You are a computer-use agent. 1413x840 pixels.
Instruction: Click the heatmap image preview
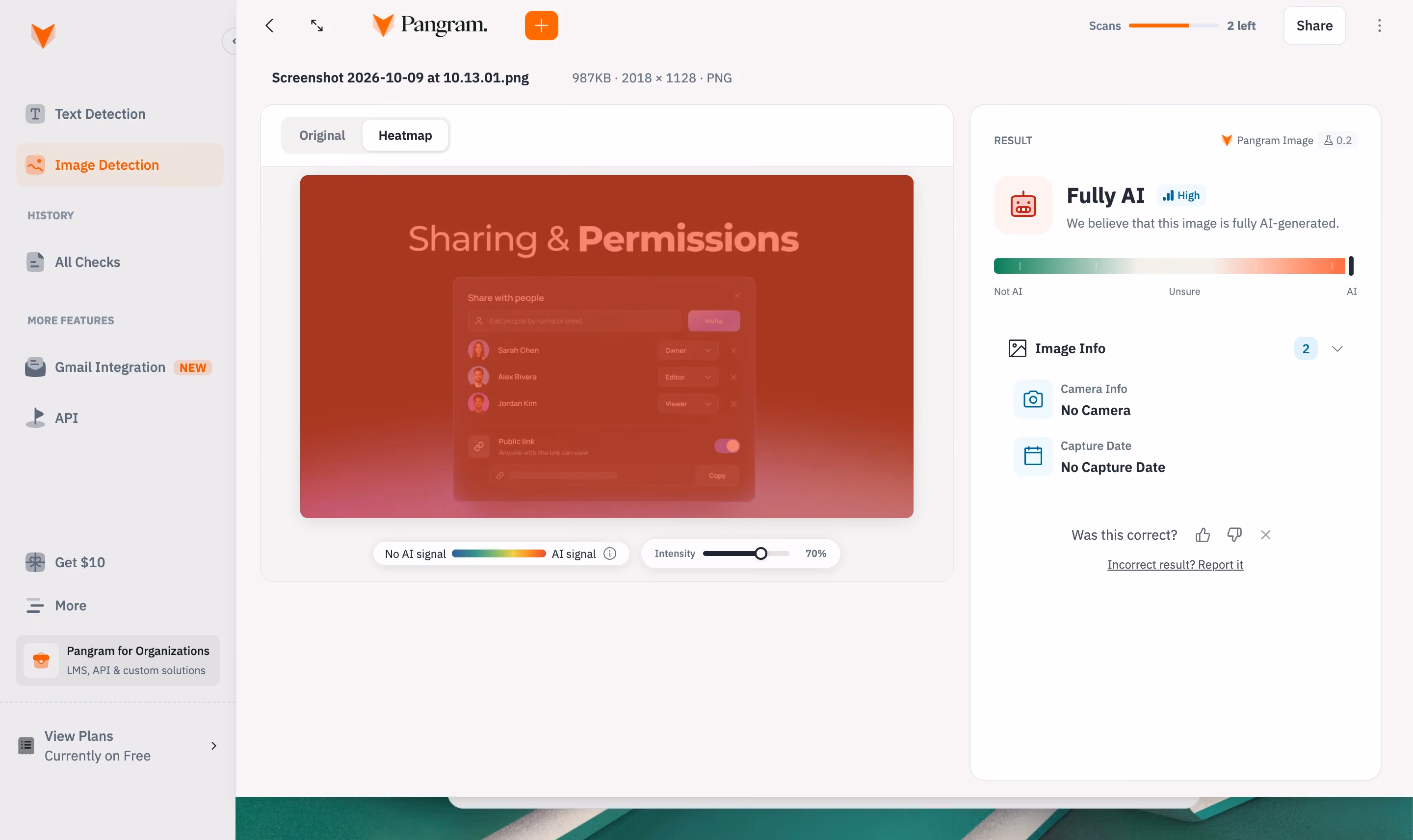[x=606, y=346]
